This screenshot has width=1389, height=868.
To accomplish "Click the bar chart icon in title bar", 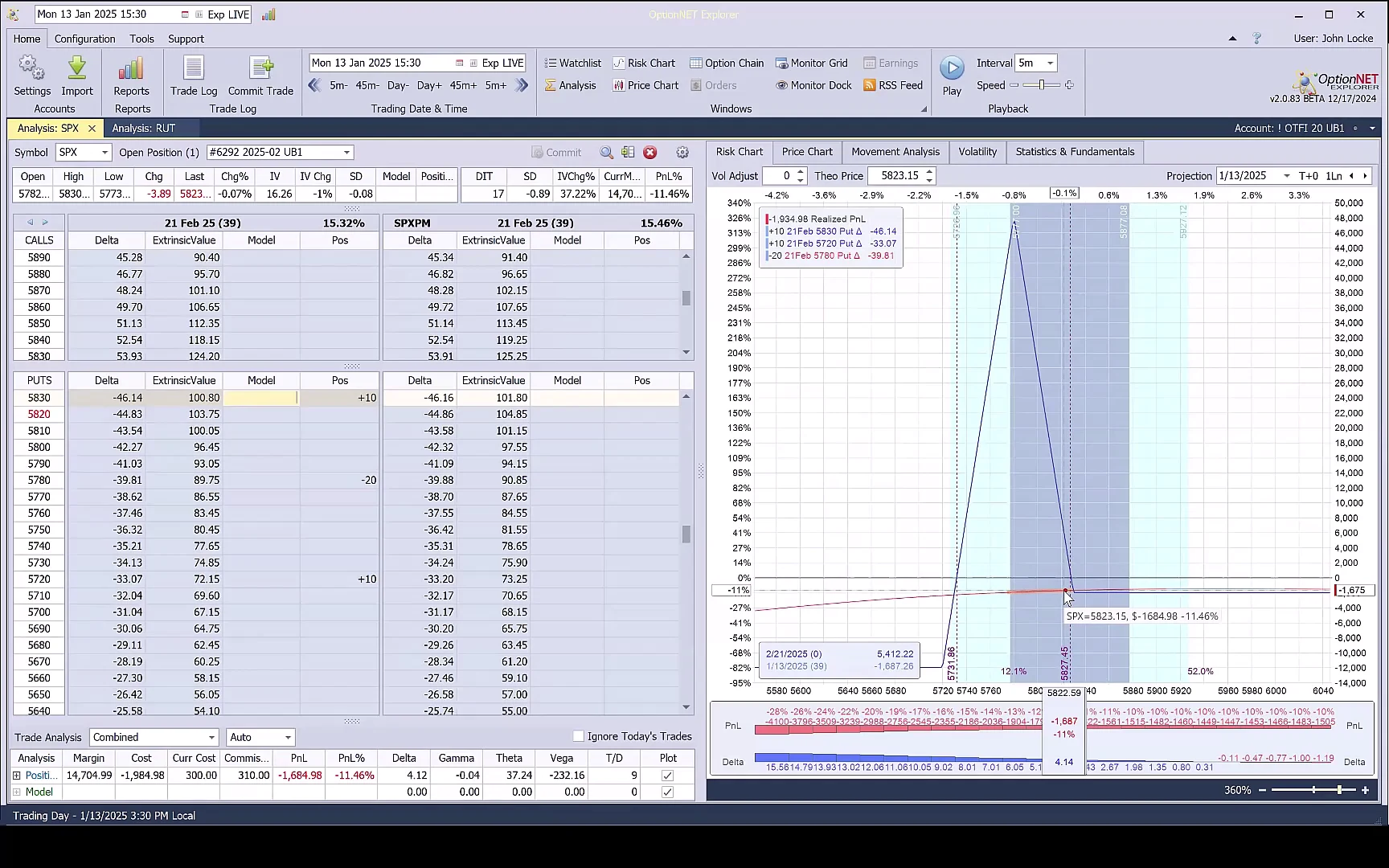I will click(268, 14).
